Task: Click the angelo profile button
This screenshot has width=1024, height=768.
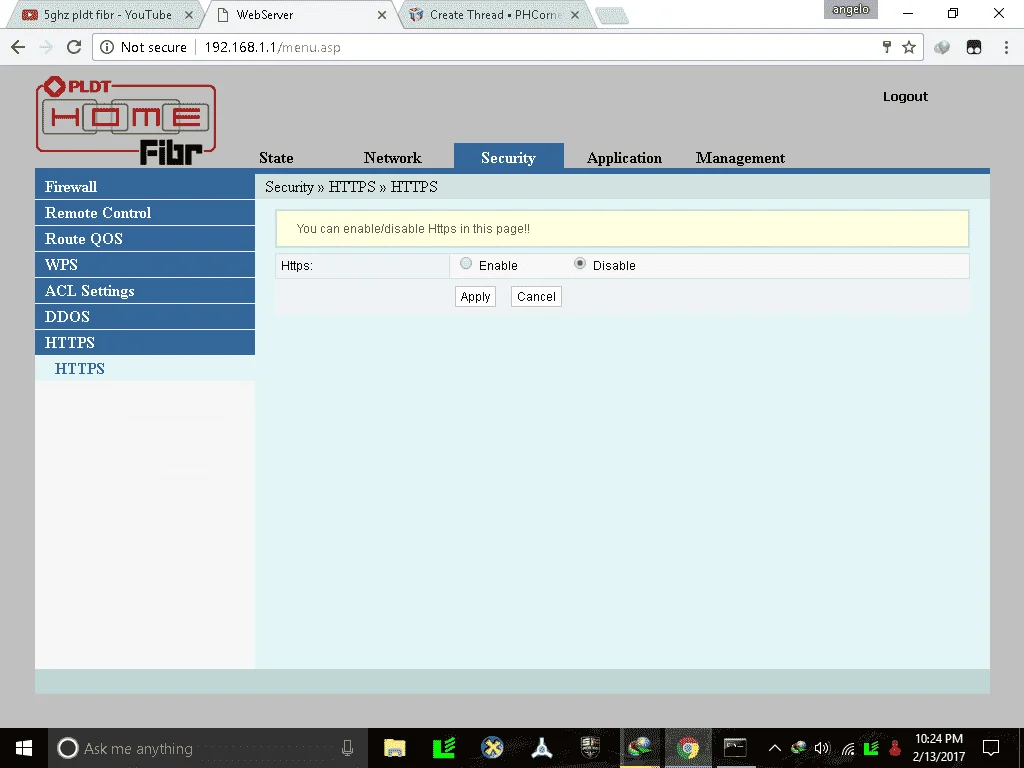Action: [x=850, y=9]
